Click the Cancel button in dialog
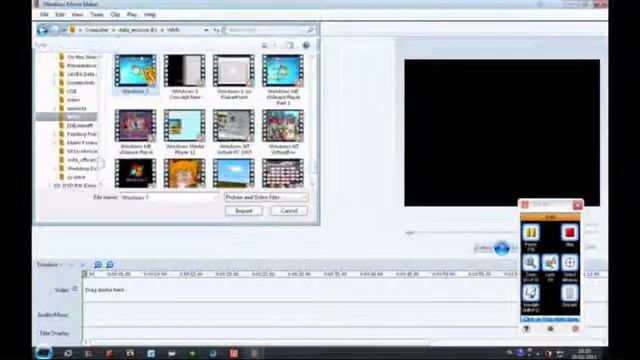 (289, 211)
